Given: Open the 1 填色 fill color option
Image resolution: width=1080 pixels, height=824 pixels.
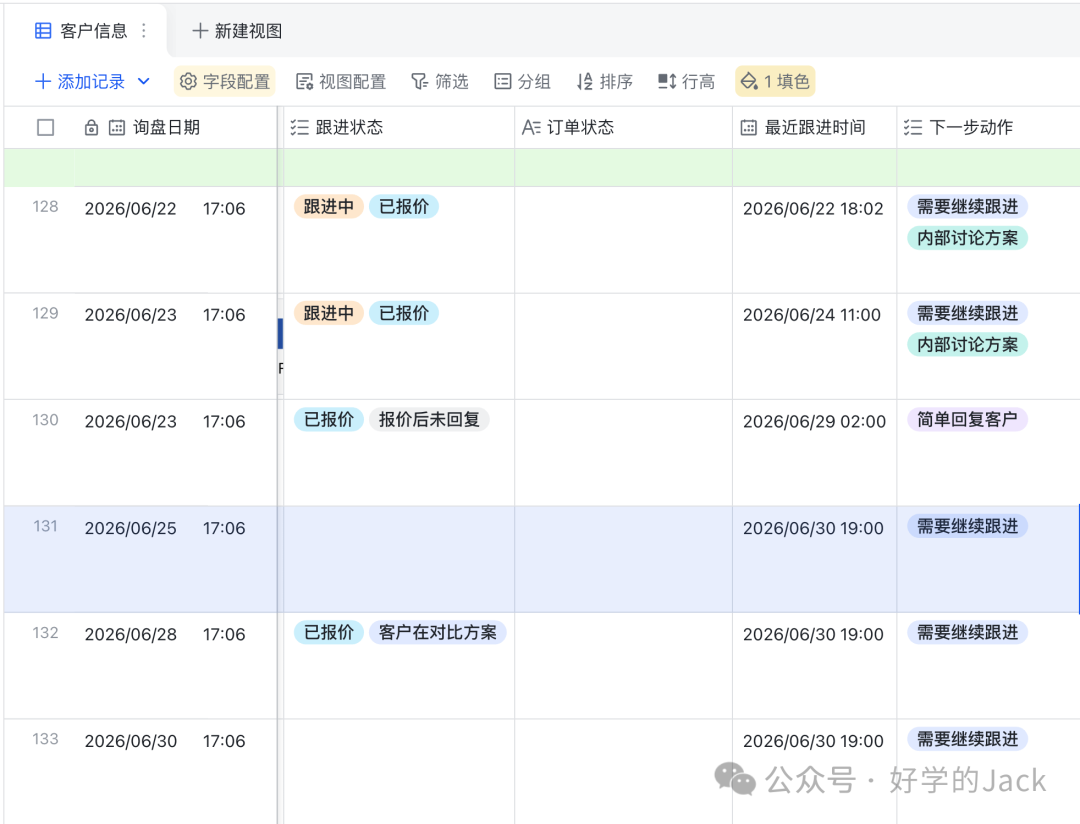Looking at the screenshot, I should [x=776, y=81].
